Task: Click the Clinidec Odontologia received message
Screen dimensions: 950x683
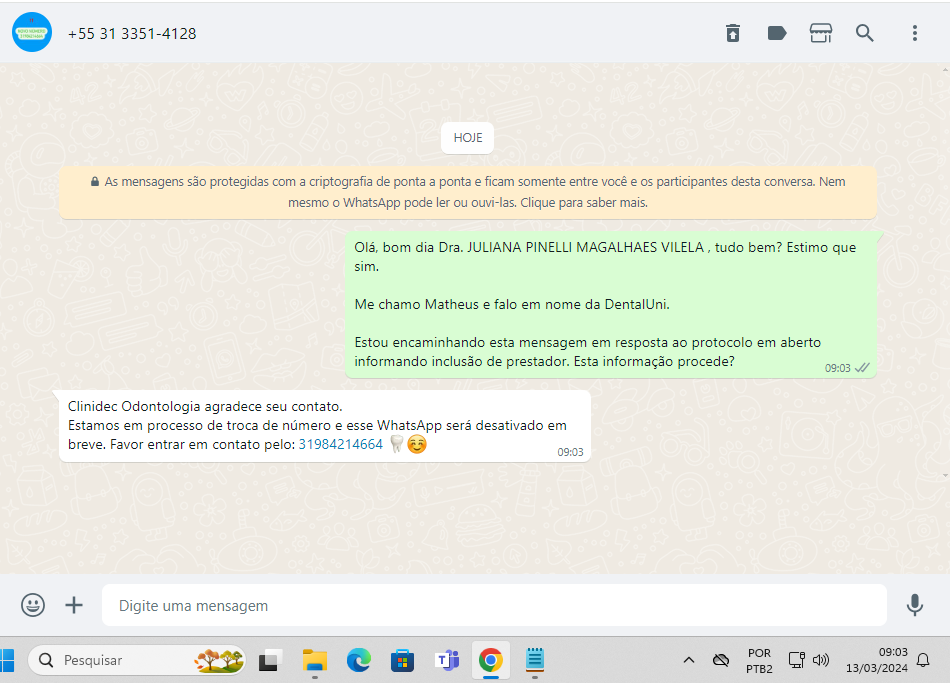Action: (325, 426)
